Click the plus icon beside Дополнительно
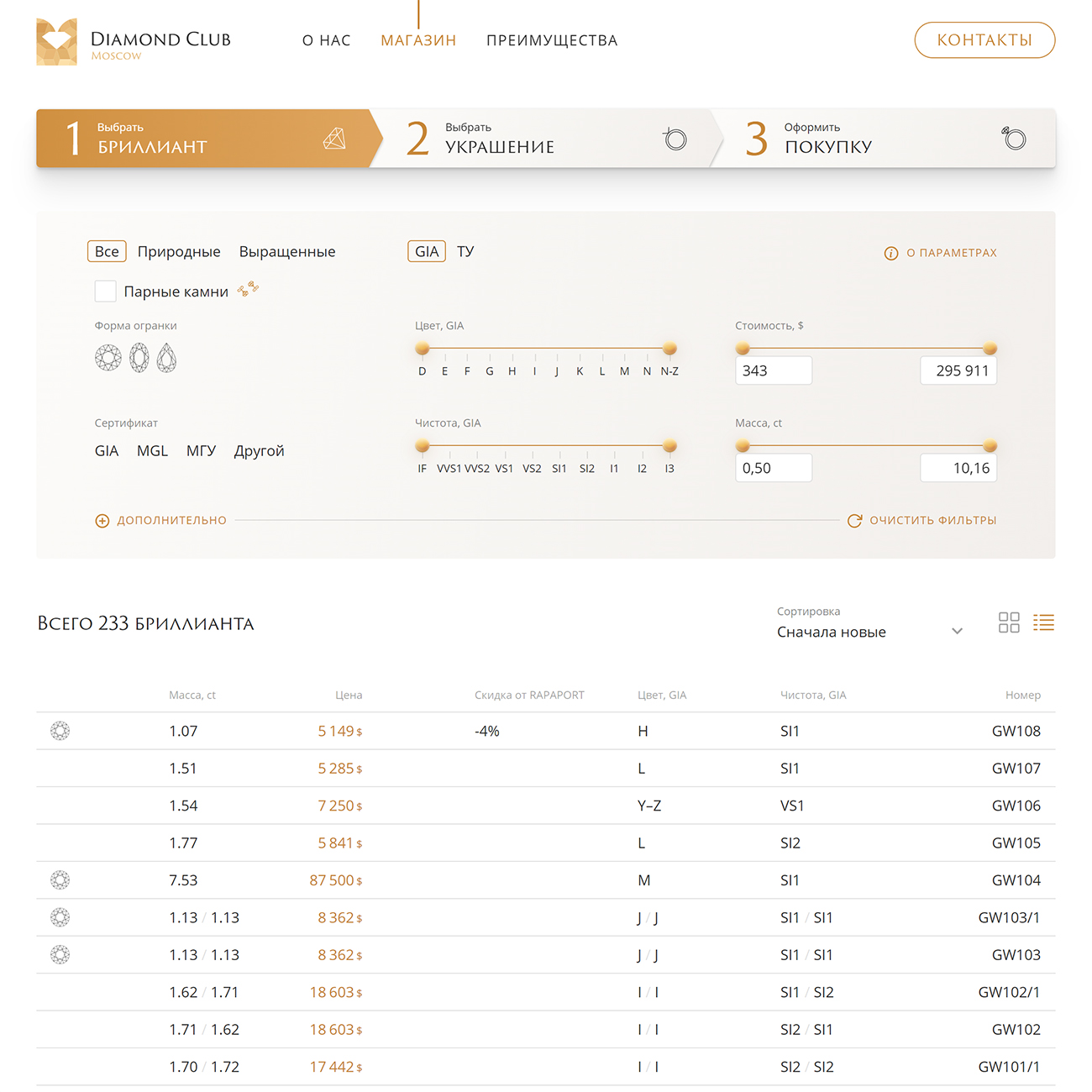The height and width of the screenshot is (1092, 1092). pyautogui.click(x=102, y=521)
